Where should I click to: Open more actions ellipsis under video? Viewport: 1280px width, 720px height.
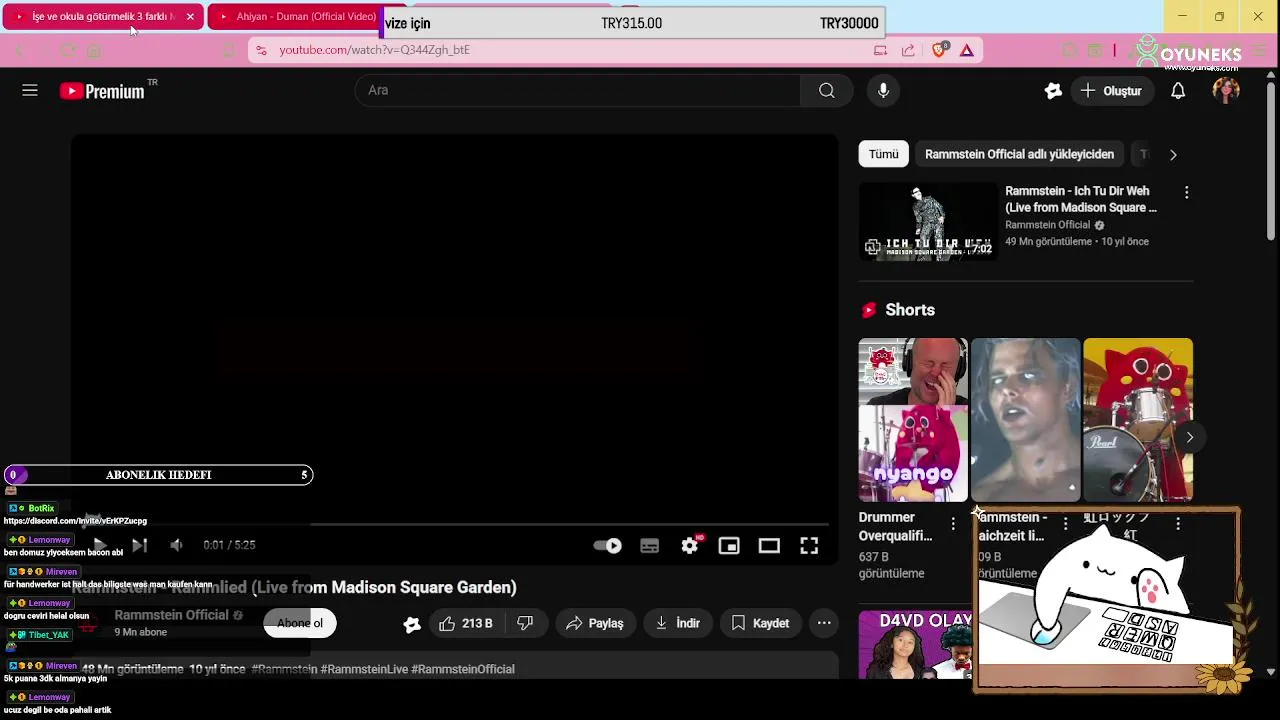coord(824,623)
